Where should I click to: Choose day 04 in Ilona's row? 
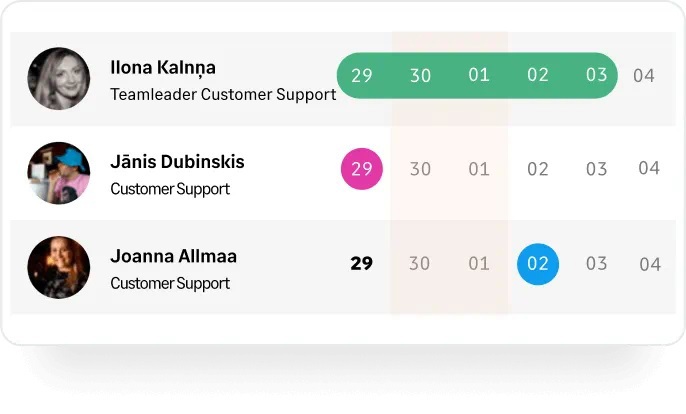pyautogui.click(x=644, y=76)
